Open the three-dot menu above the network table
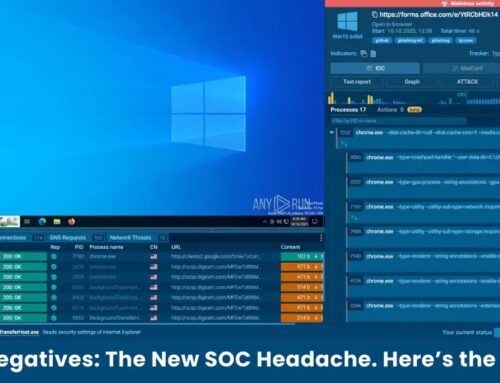 tap(321, 238)
